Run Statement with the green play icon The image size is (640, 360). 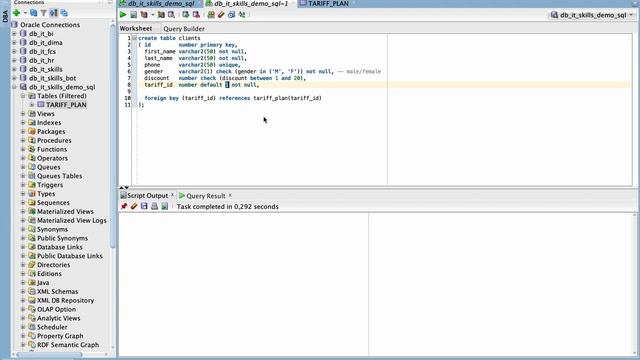[x=123, y=15]
